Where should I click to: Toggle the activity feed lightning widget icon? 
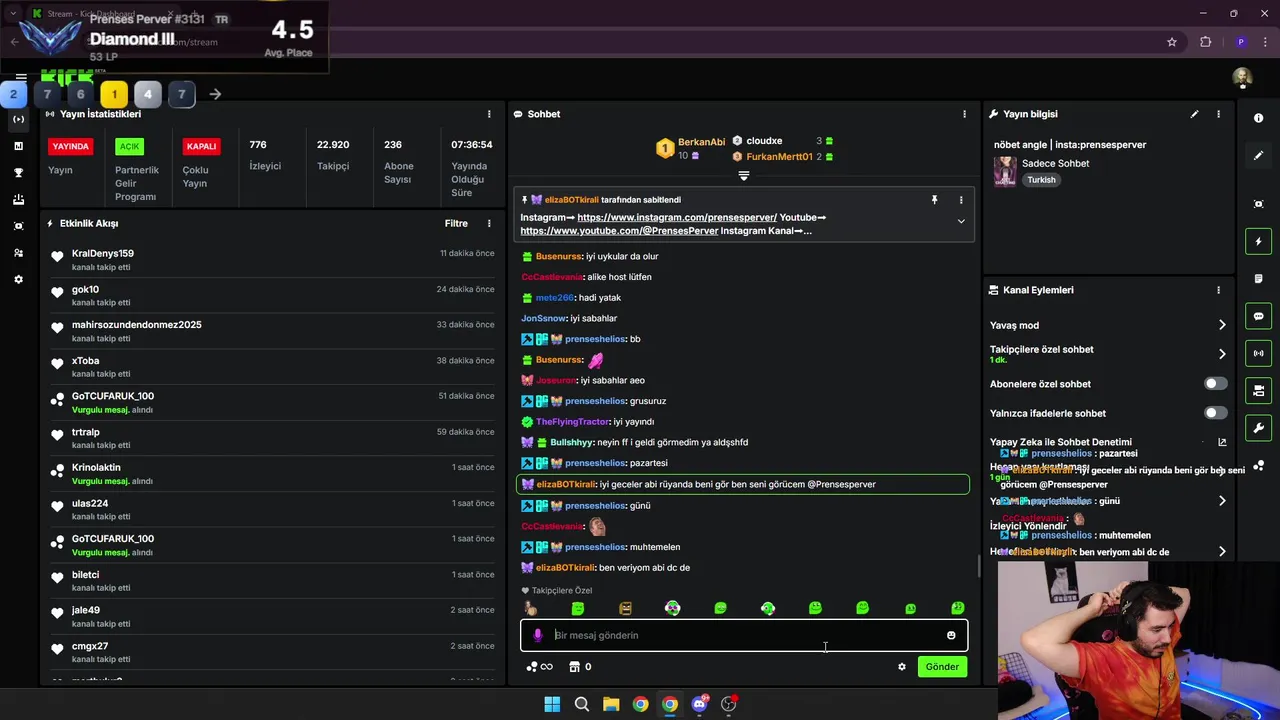1258,241
